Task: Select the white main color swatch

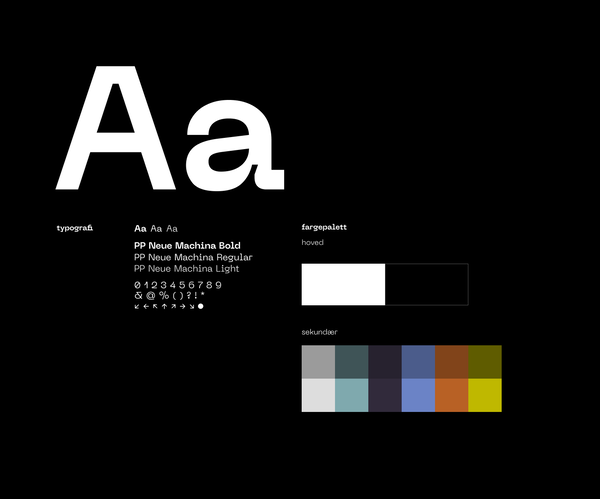Action: (343, 284)
